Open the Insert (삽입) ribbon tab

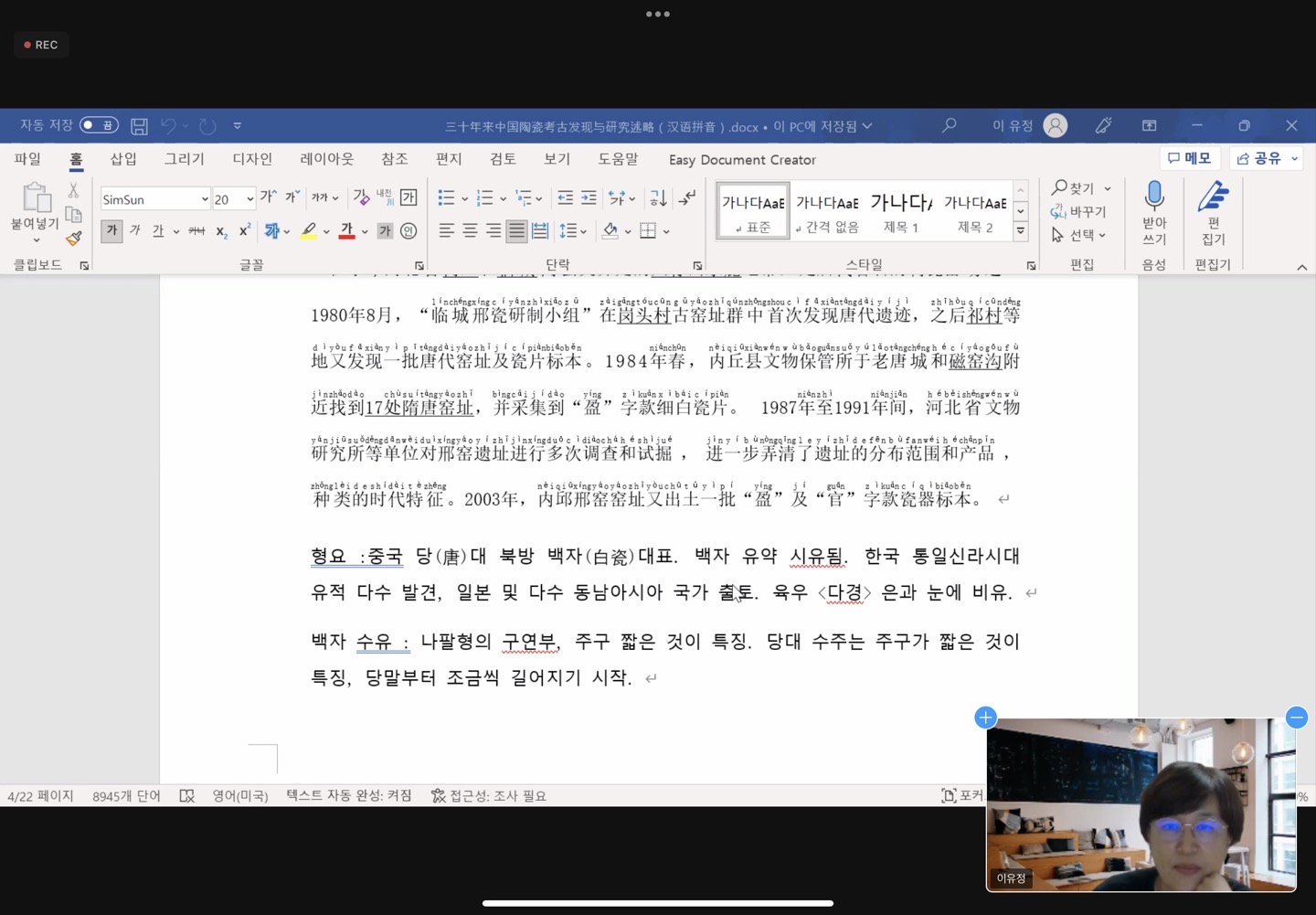[x=123, y=159]
